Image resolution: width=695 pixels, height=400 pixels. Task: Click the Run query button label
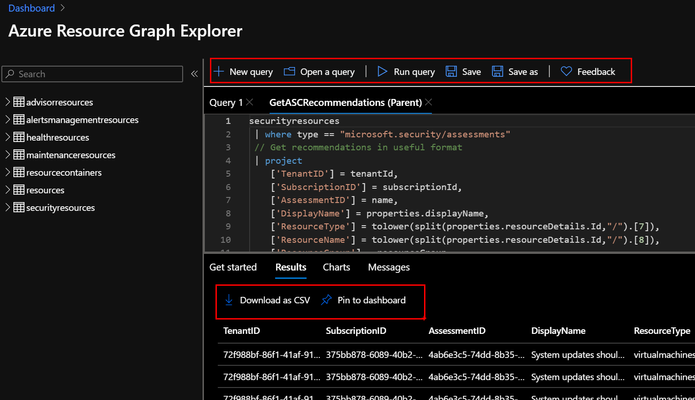pos(414,72)
